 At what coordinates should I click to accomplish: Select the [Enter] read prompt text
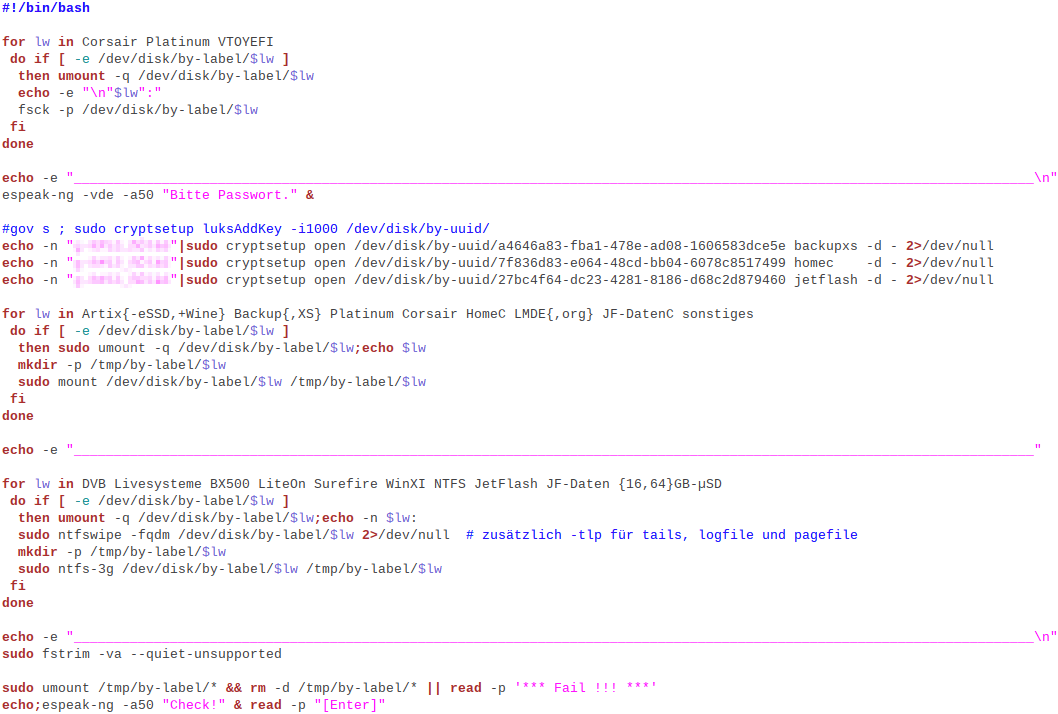click(x=350, y=704)
